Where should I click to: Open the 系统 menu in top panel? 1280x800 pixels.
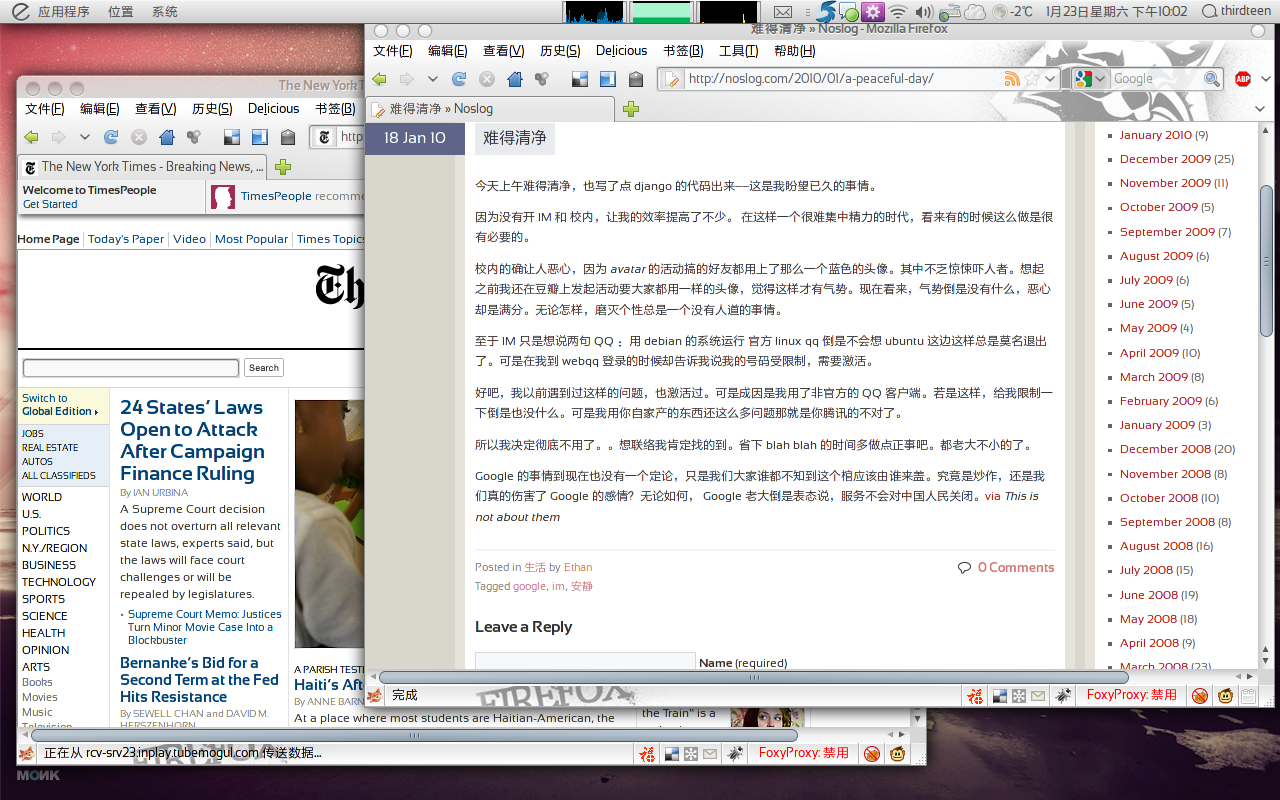[x=165, y=12]
